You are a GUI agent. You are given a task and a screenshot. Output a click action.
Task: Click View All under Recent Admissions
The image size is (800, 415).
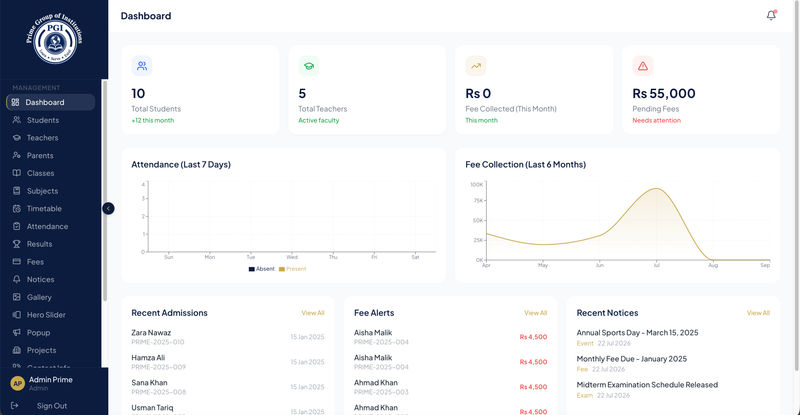313,313
